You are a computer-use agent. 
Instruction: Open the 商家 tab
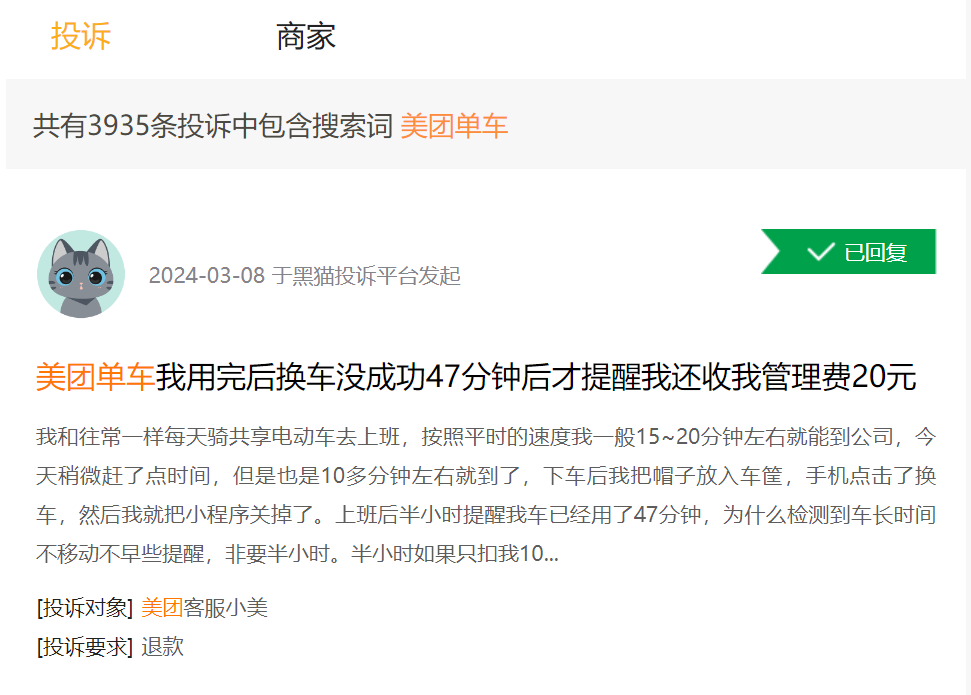[x=306, y=37]
